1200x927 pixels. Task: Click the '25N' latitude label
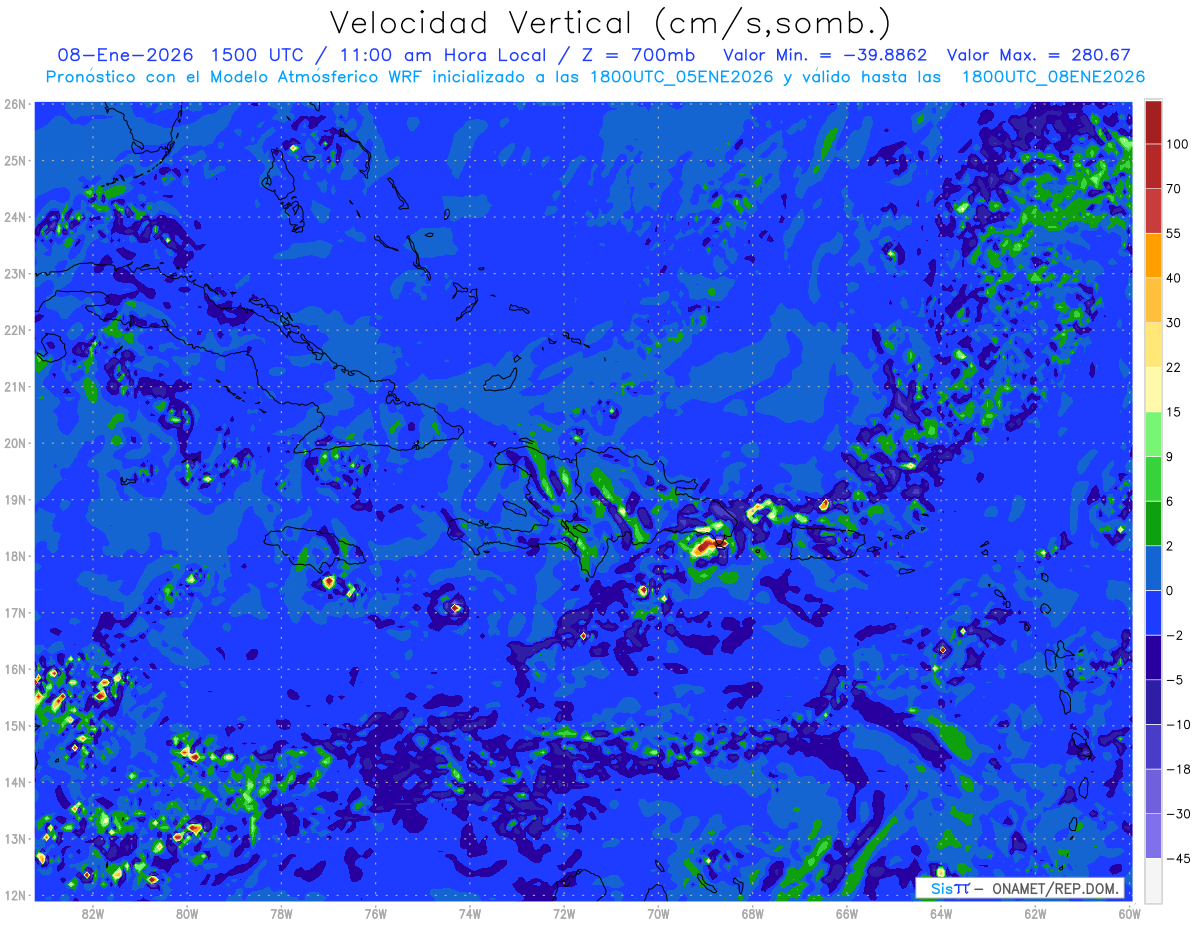[x=15, y=160]
